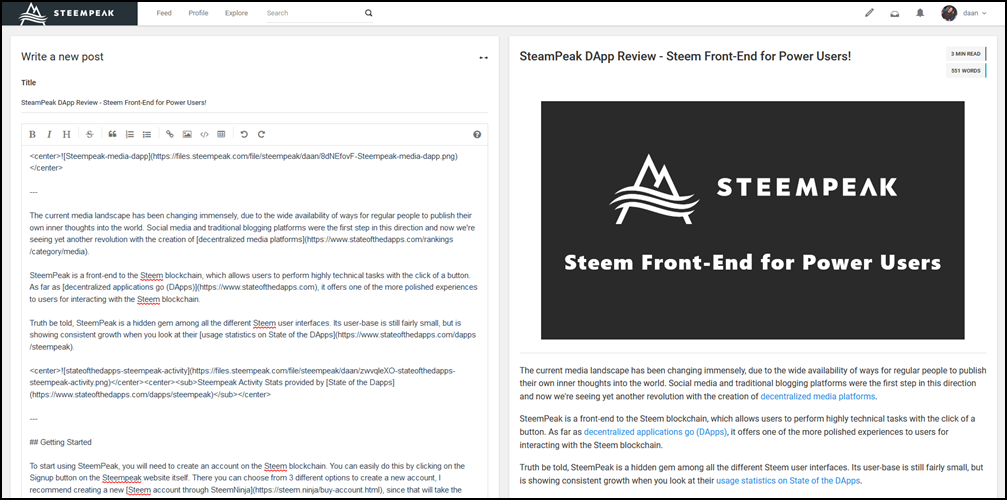
Task: Expand the daan account dropdown
Action: [x=975, y=13]
